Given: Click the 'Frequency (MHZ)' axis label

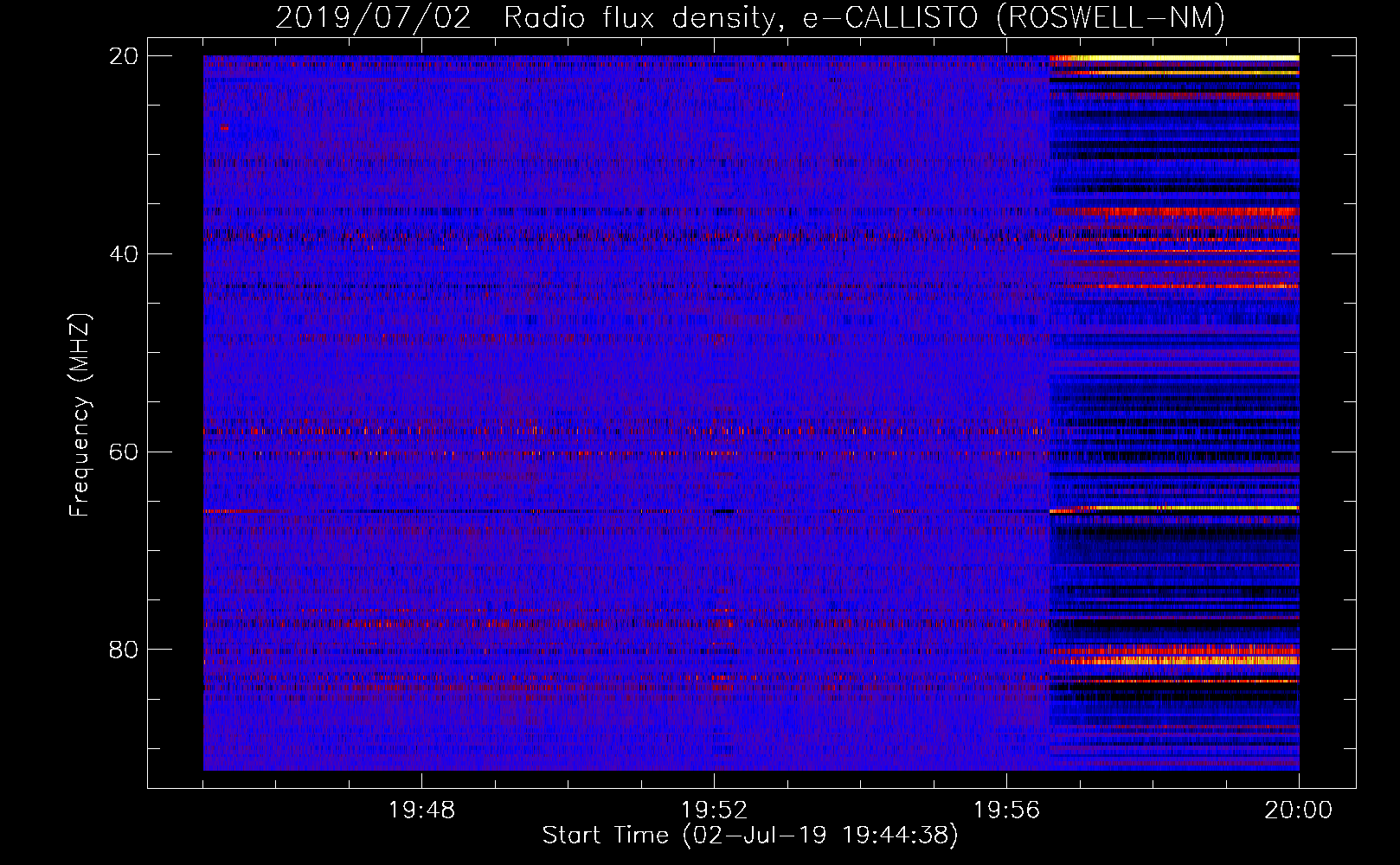Looking at the screenshot, I should [80, 416].
